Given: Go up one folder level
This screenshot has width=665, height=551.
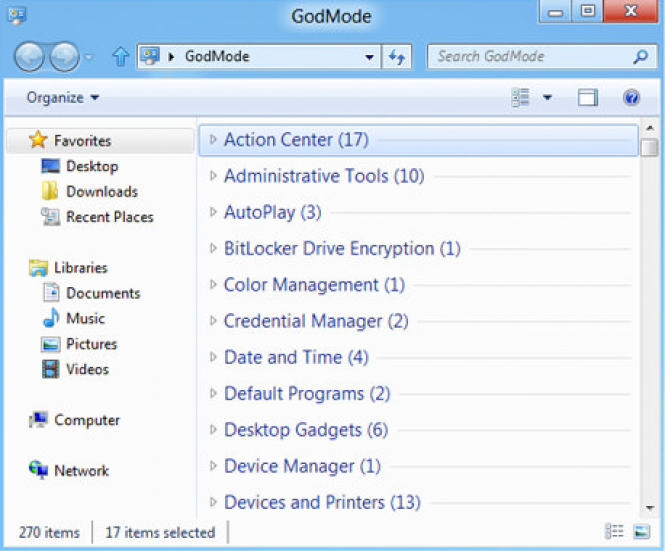Looking at the screenshot, I should (x=120, y=56).
